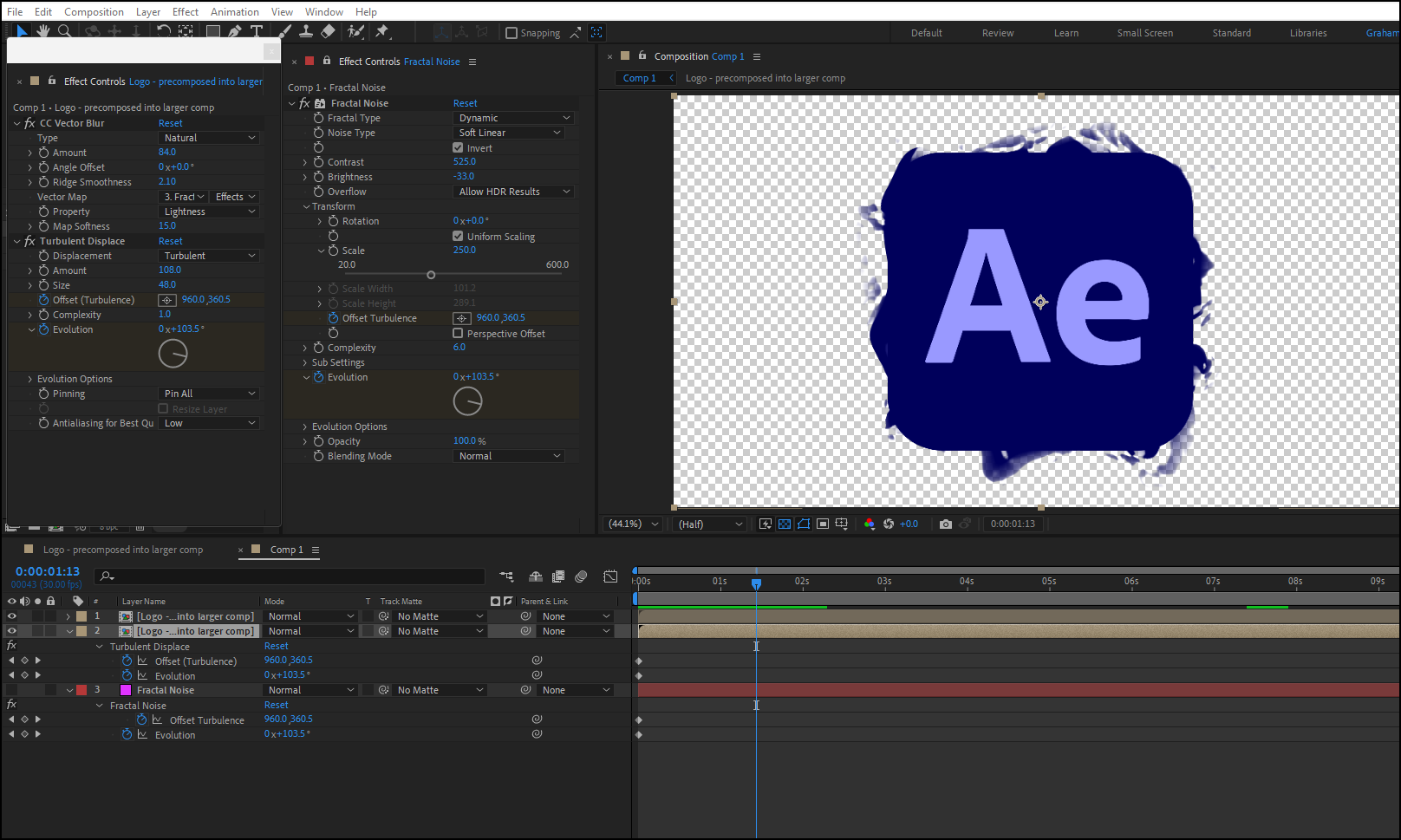Select the Puppet Pin tool
Viewport: 1401px width, 840px height.
coord(382,31)
